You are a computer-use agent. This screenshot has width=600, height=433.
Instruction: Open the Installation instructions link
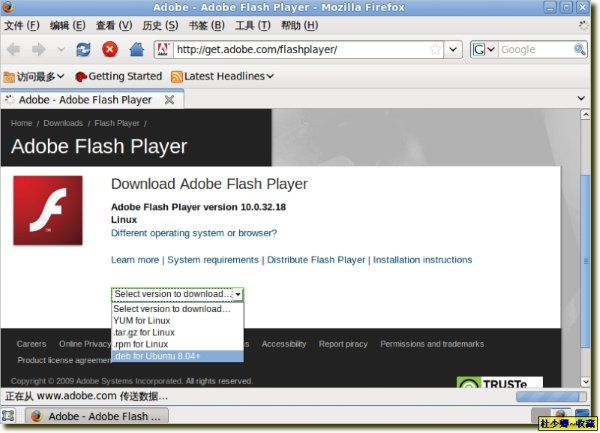point(422,260)
